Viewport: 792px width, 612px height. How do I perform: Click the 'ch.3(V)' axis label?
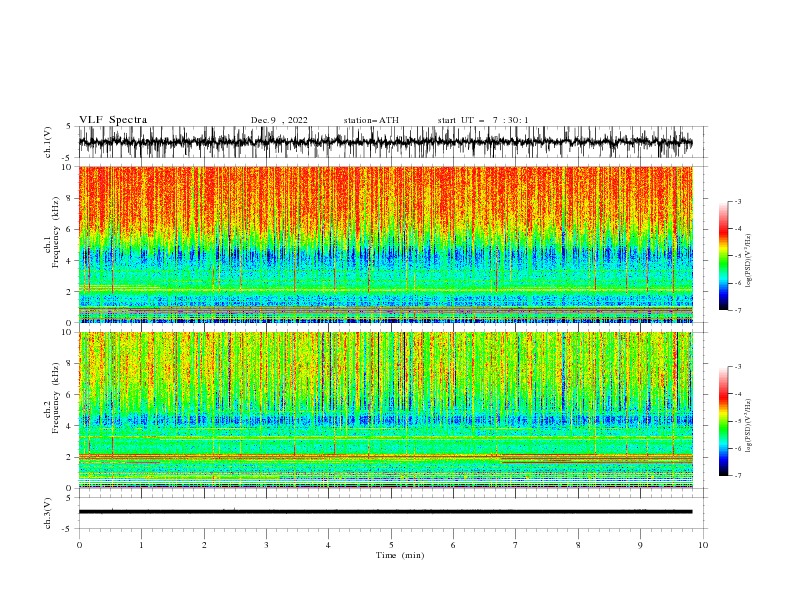(48, 513)
